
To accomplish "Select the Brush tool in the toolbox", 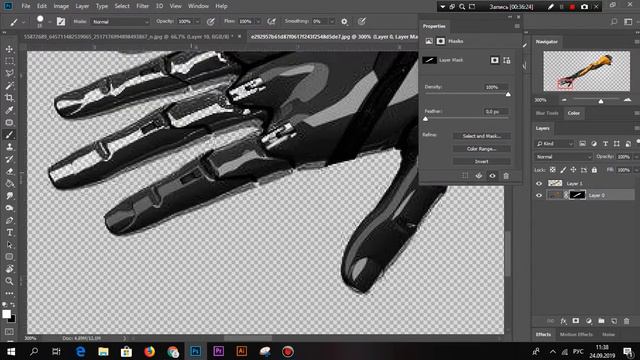I will point(9,135).
